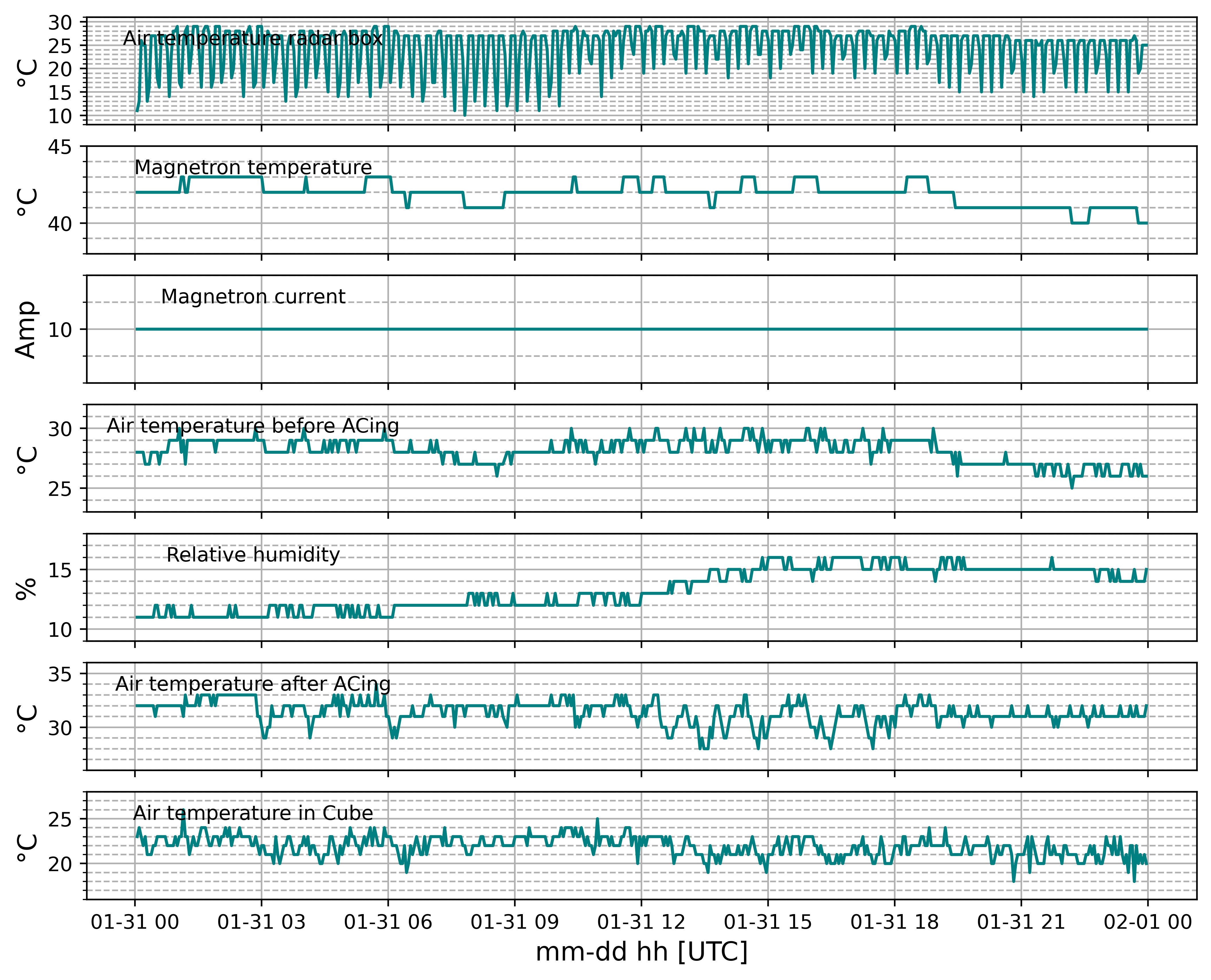Click the '01-31 15' time tick label
This screenshot has width=1211, height=980.
coord(768,922)
